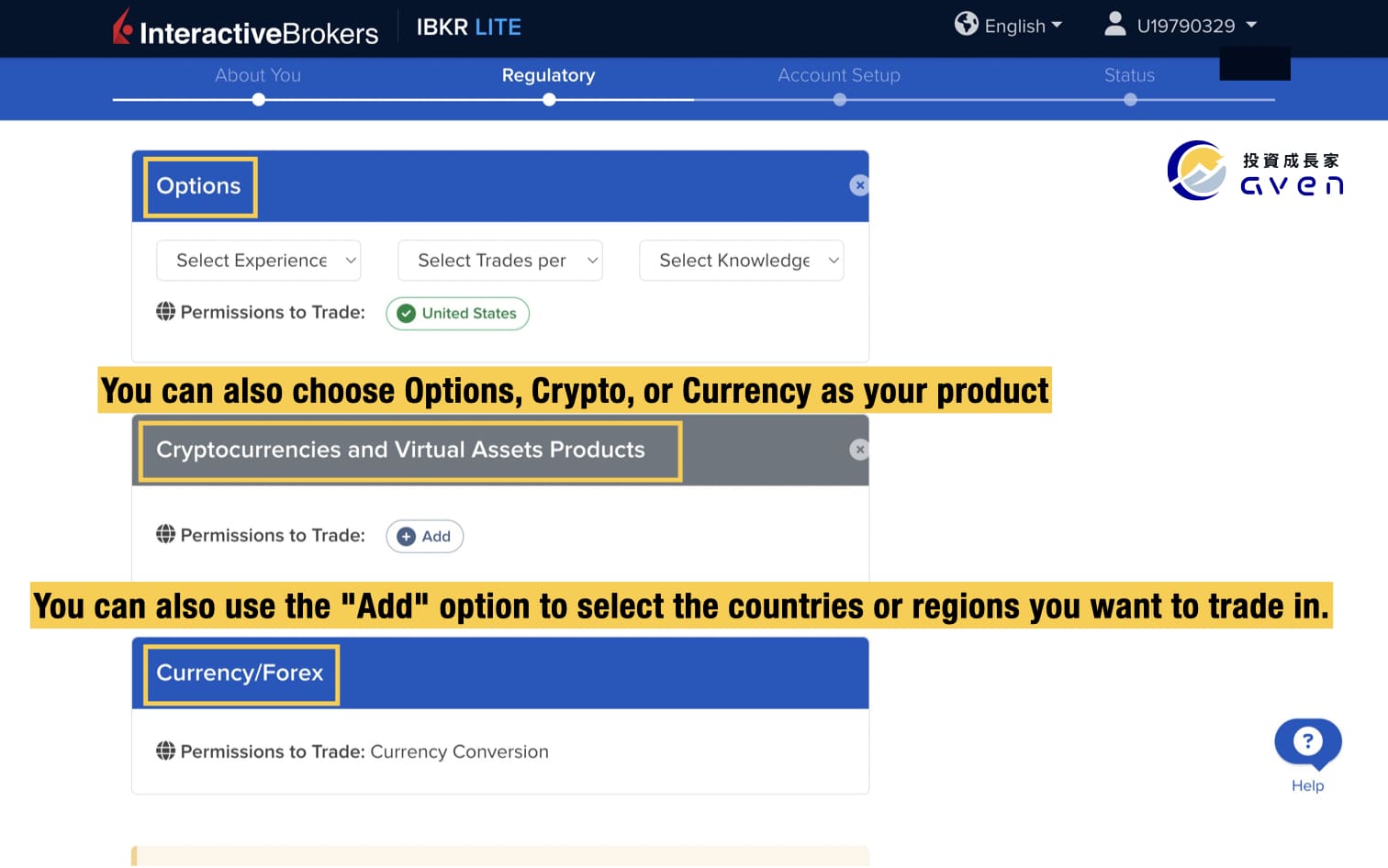Open the English language globe icon menu
Viewport: 1388px width, 868px height.
[967, 26]
